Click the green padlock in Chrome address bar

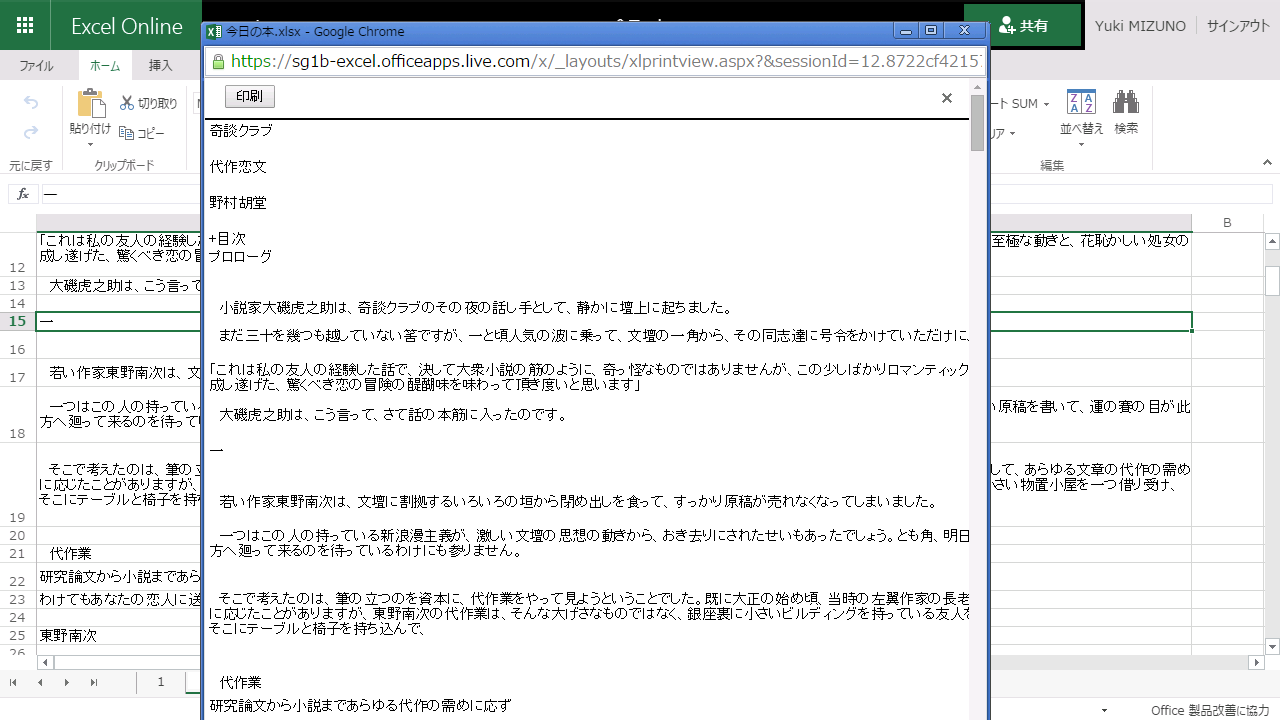tap(219, 62)
